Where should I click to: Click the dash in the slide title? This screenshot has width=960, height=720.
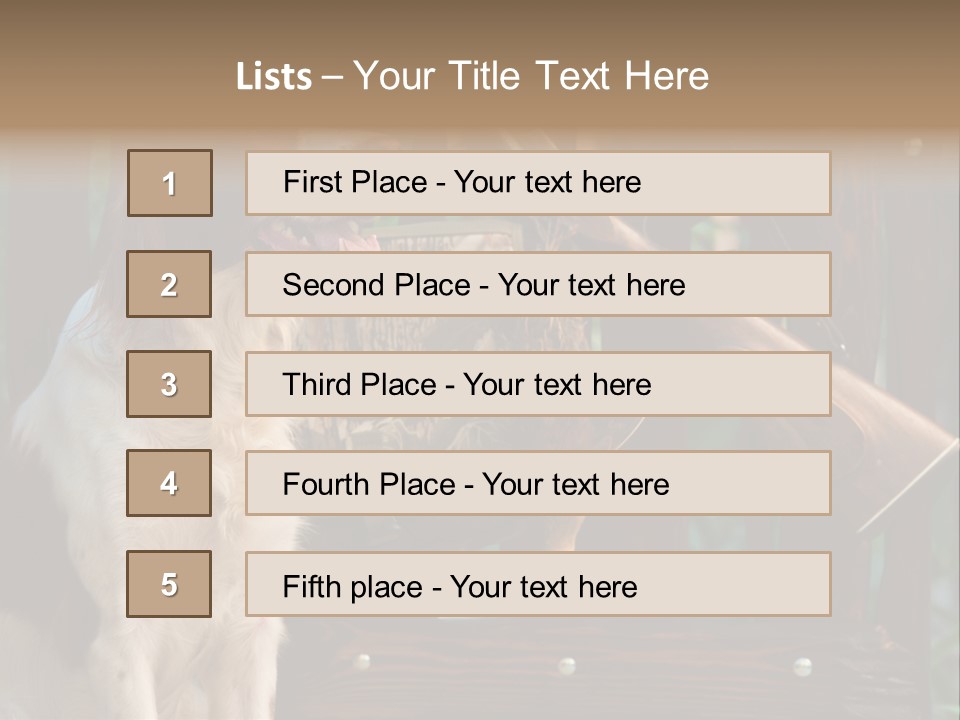click(332, 77)
